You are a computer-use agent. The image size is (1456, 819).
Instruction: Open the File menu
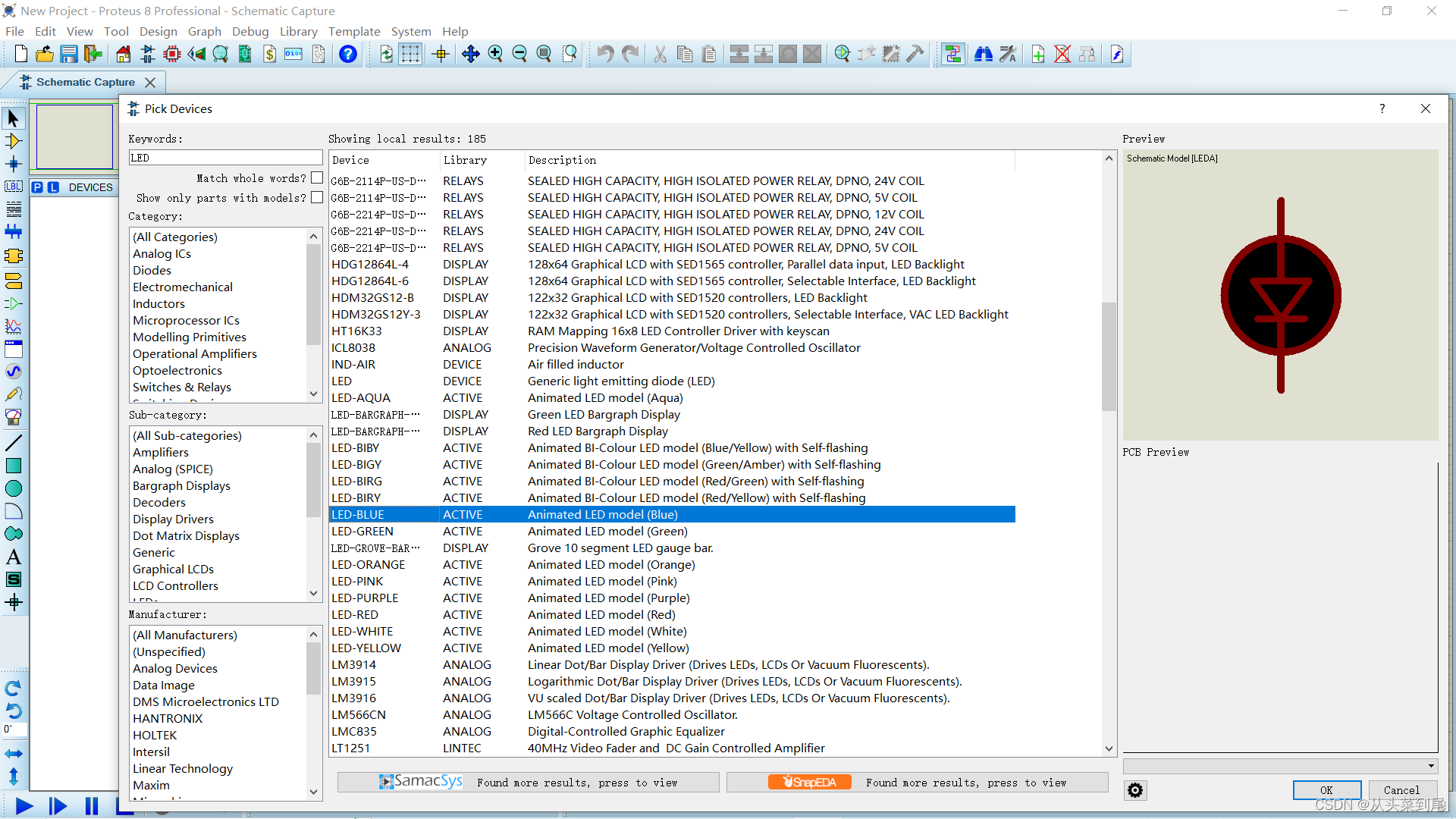[x=14, y=31]
